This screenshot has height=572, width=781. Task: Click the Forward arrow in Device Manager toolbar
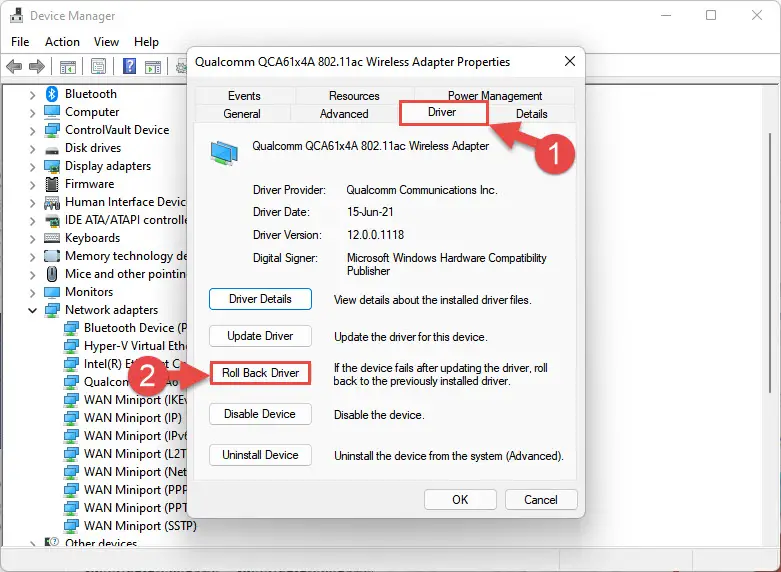pos(37,66)
